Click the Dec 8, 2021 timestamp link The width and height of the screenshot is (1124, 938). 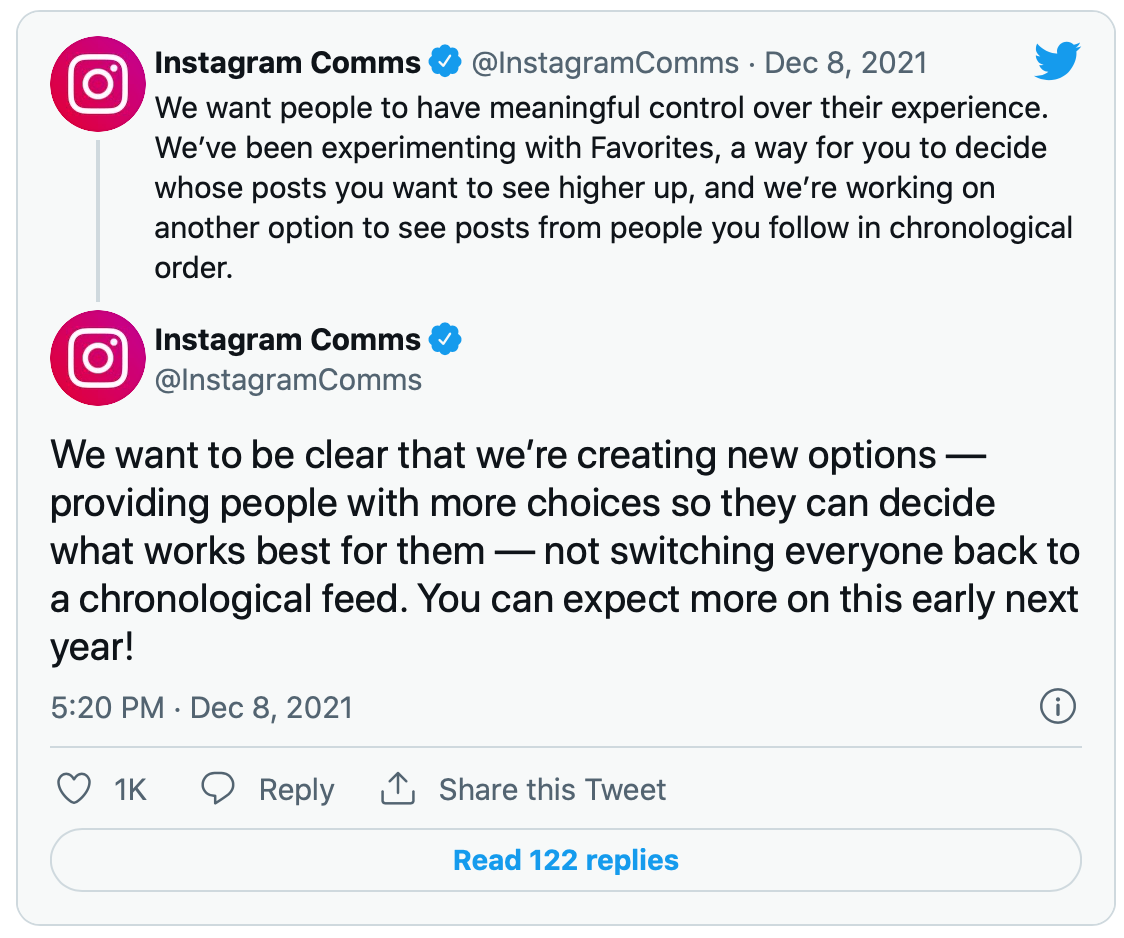pos(845,62)
